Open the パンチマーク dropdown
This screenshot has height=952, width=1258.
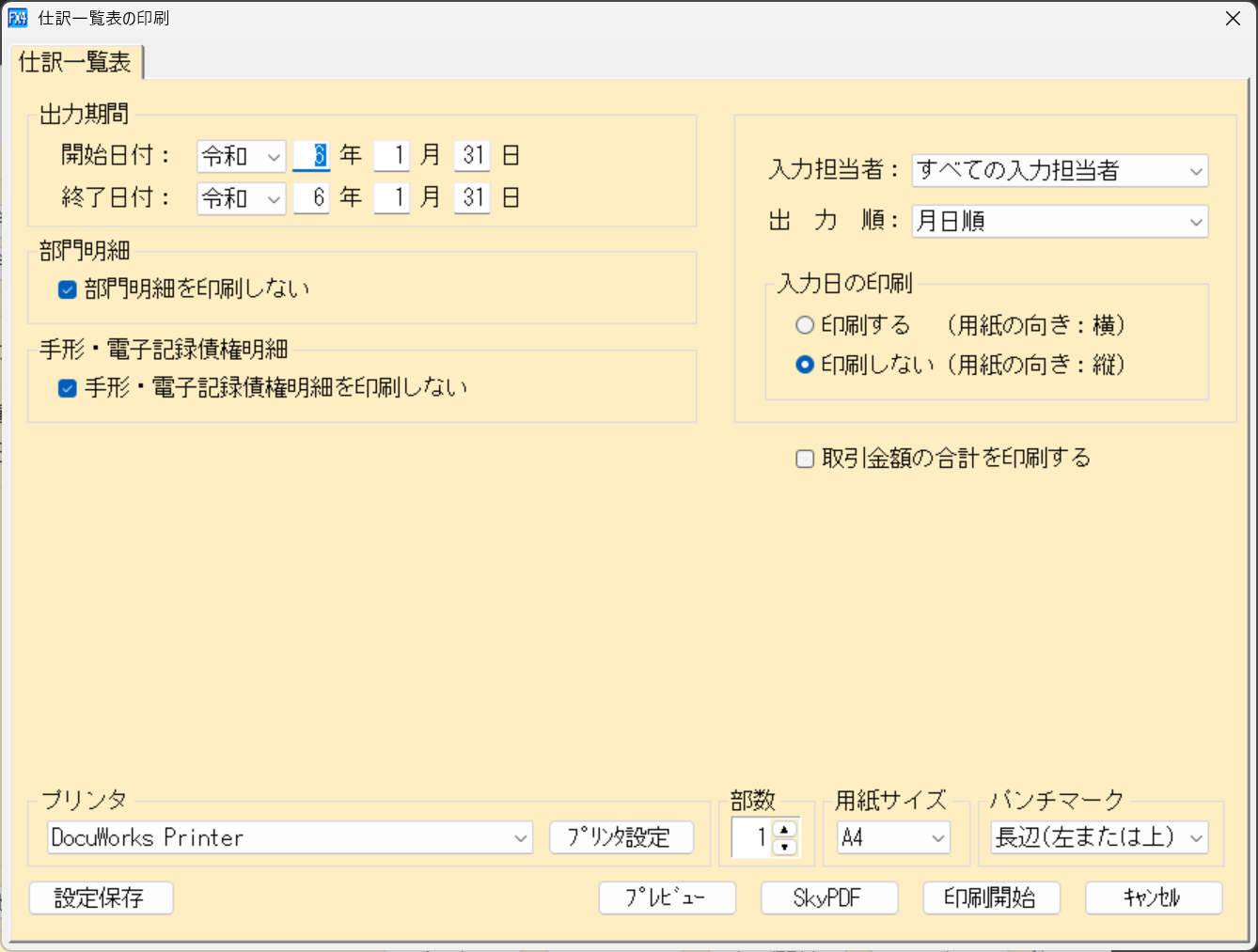[1198, 837]
